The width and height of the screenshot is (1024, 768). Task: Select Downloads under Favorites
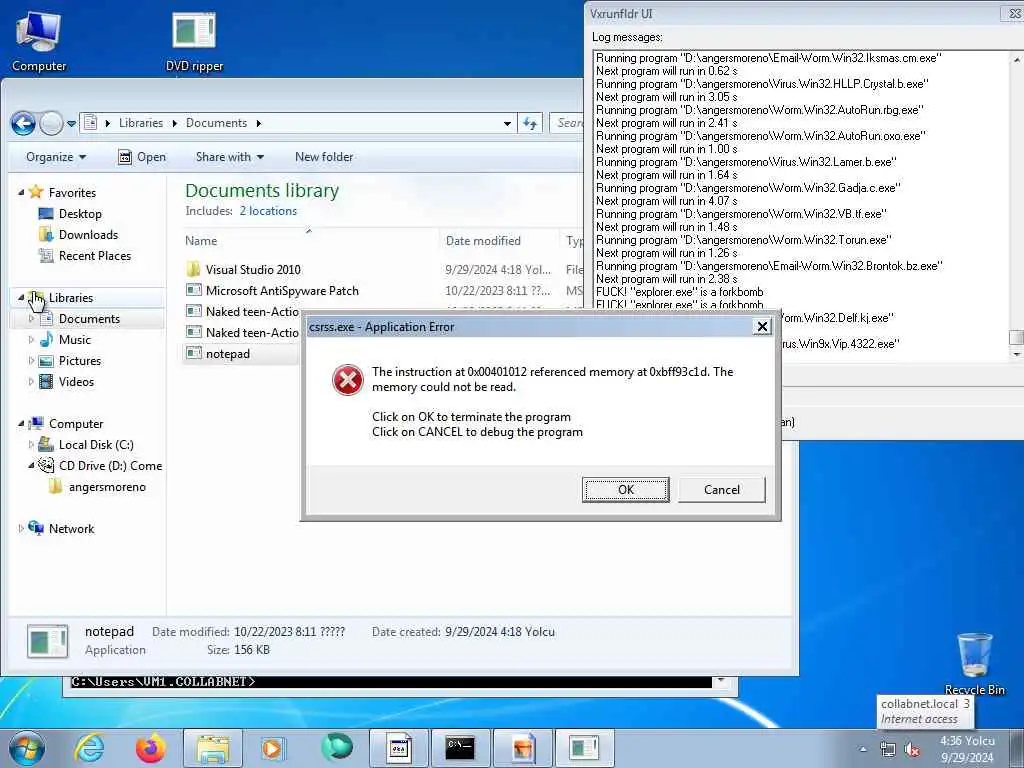click(x=88, y=234)
